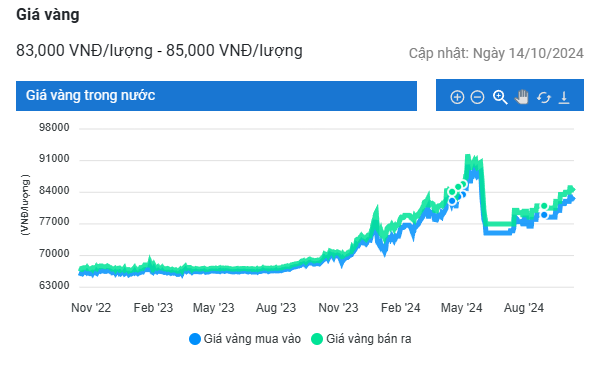Click the green legend marker circle

click(317, 339)
